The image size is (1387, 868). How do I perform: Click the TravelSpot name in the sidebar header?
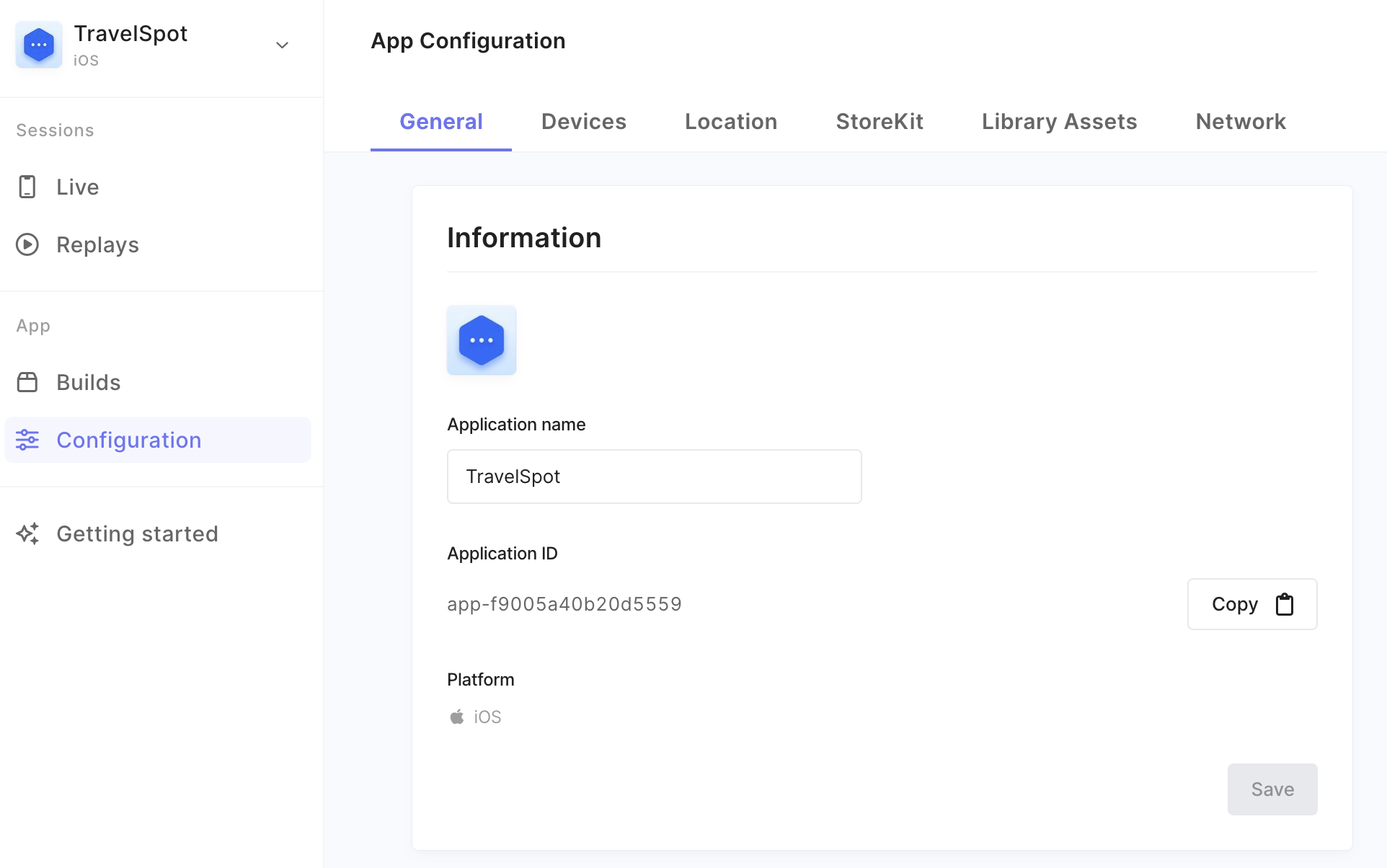(130, 33)
